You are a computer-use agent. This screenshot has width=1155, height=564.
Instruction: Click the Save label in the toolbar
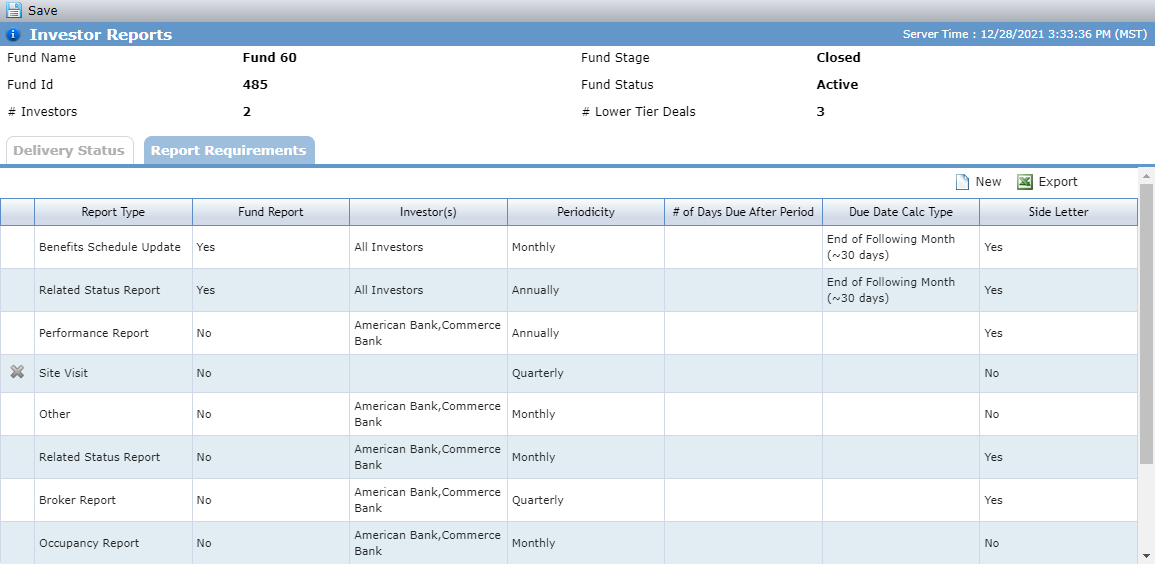[43, 11]
